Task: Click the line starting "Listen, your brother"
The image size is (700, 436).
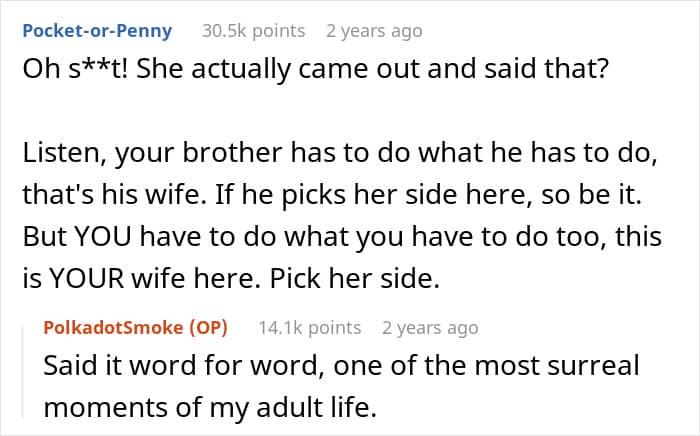Action: point(340,154)
